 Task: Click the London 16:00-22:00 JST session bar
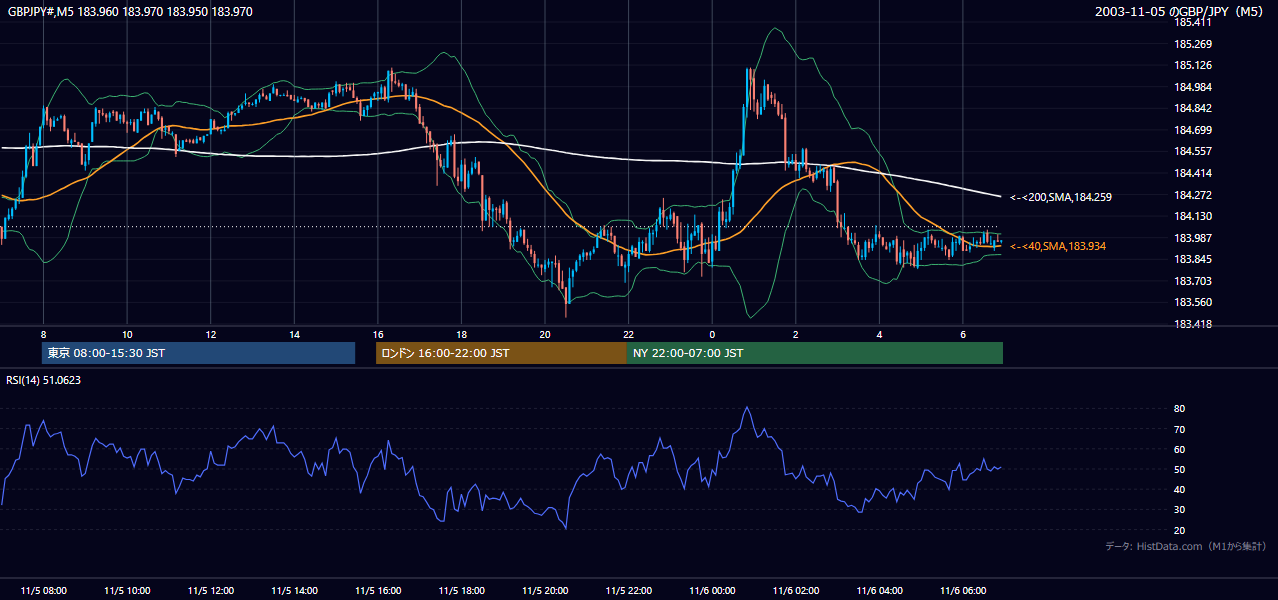[501, 353]
